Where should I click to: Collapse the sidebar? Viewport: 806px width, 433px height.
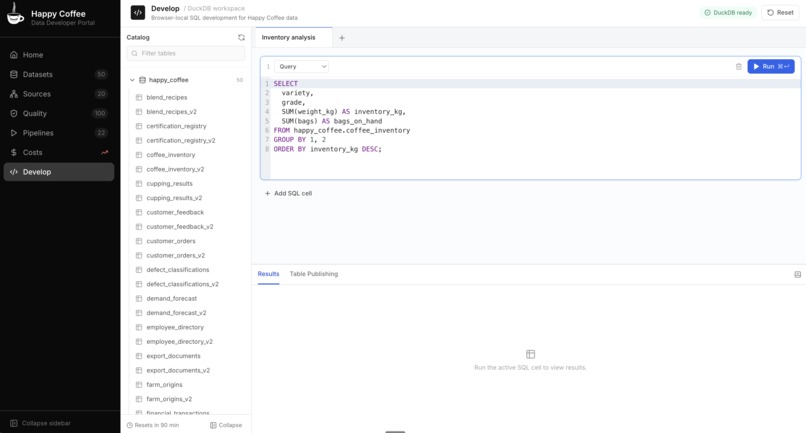point(41,423)
